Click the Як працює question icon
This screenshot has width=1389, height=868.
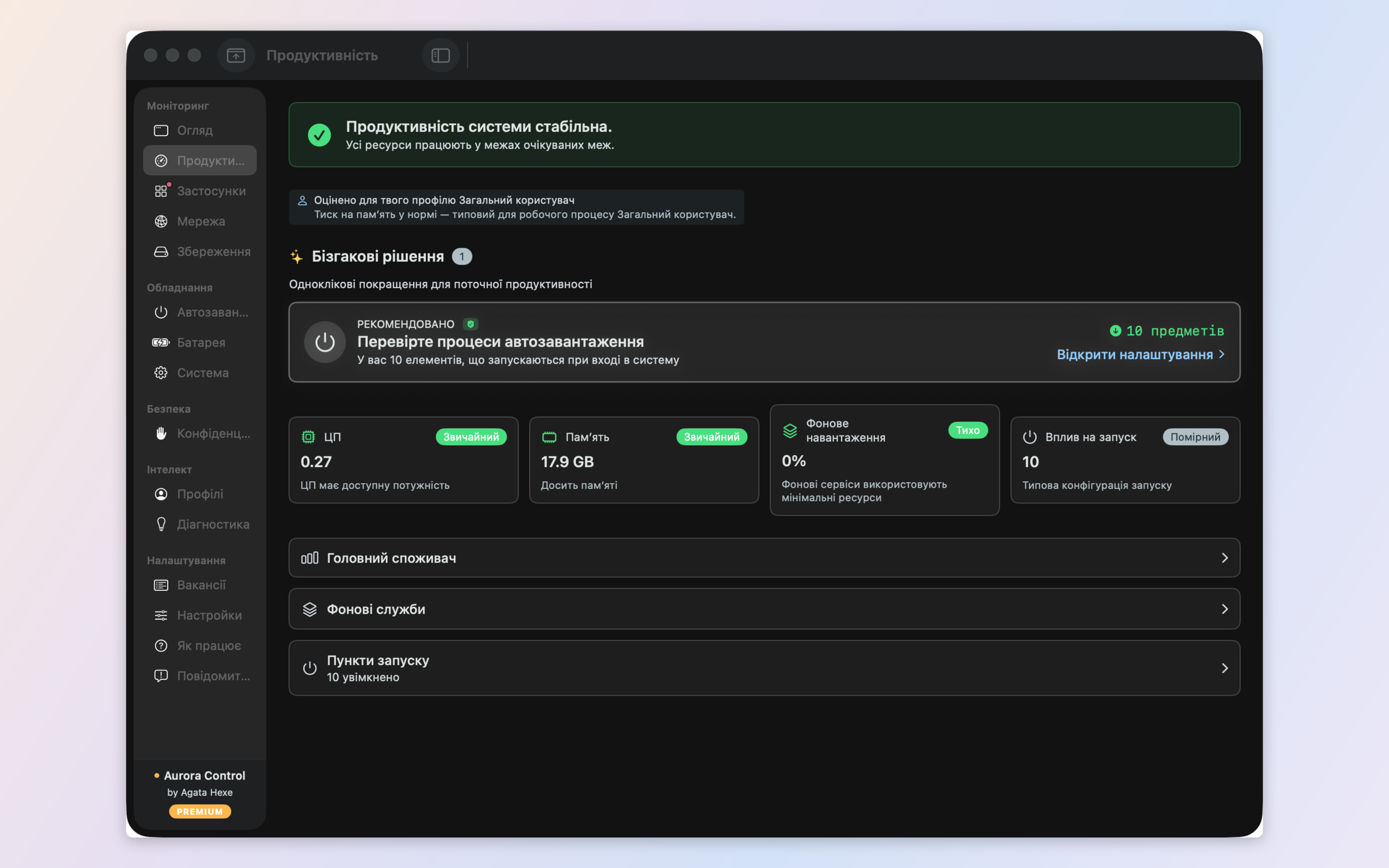click(x=161, y=646)
